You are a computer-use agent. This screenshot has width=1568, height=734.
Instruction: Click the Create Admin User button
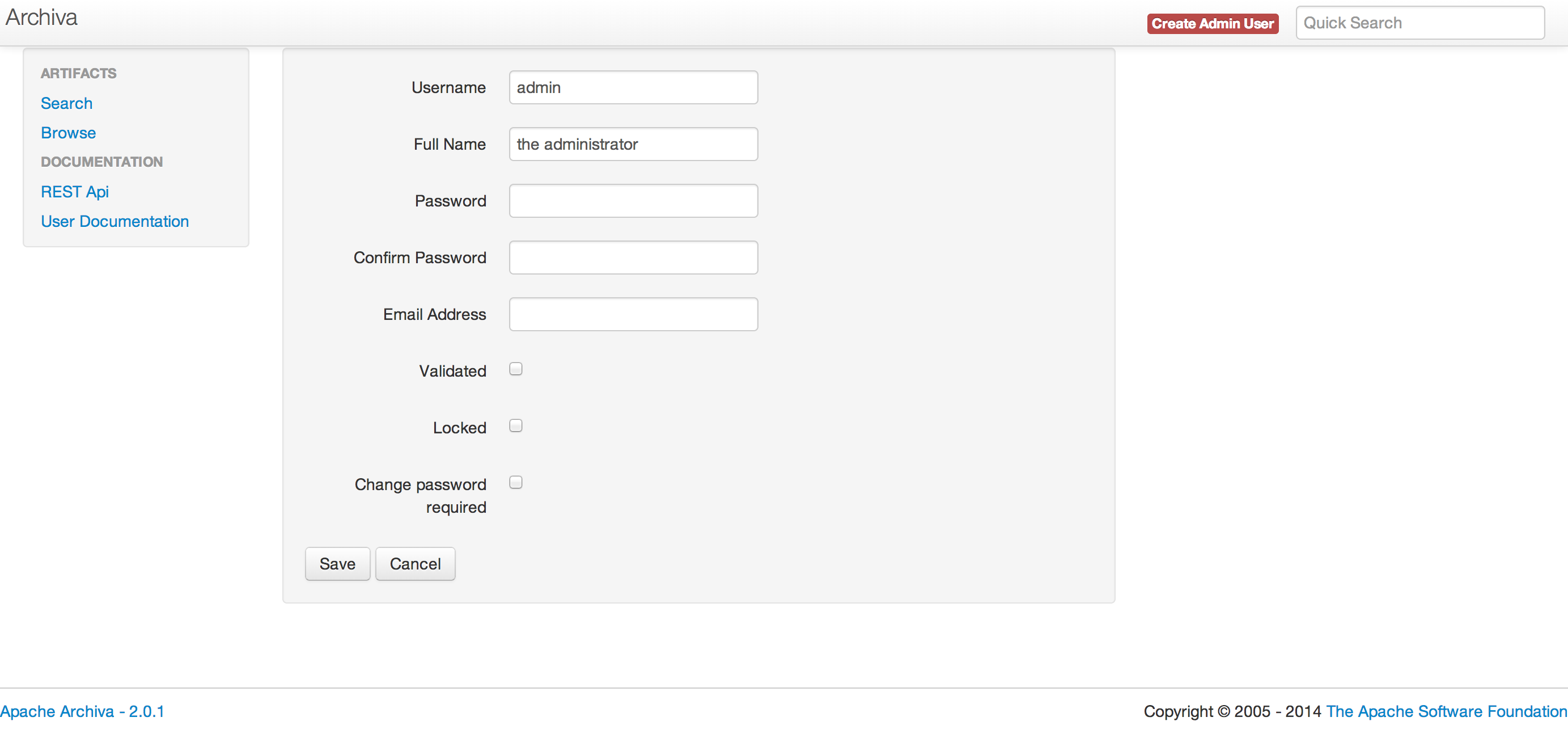pyautogui.click(x=1212, y=24)
